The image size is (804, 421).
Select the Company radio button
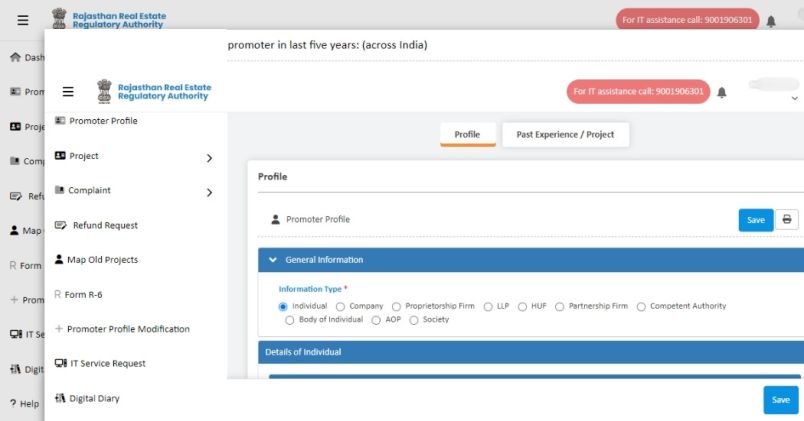click(x=341, y=306)
